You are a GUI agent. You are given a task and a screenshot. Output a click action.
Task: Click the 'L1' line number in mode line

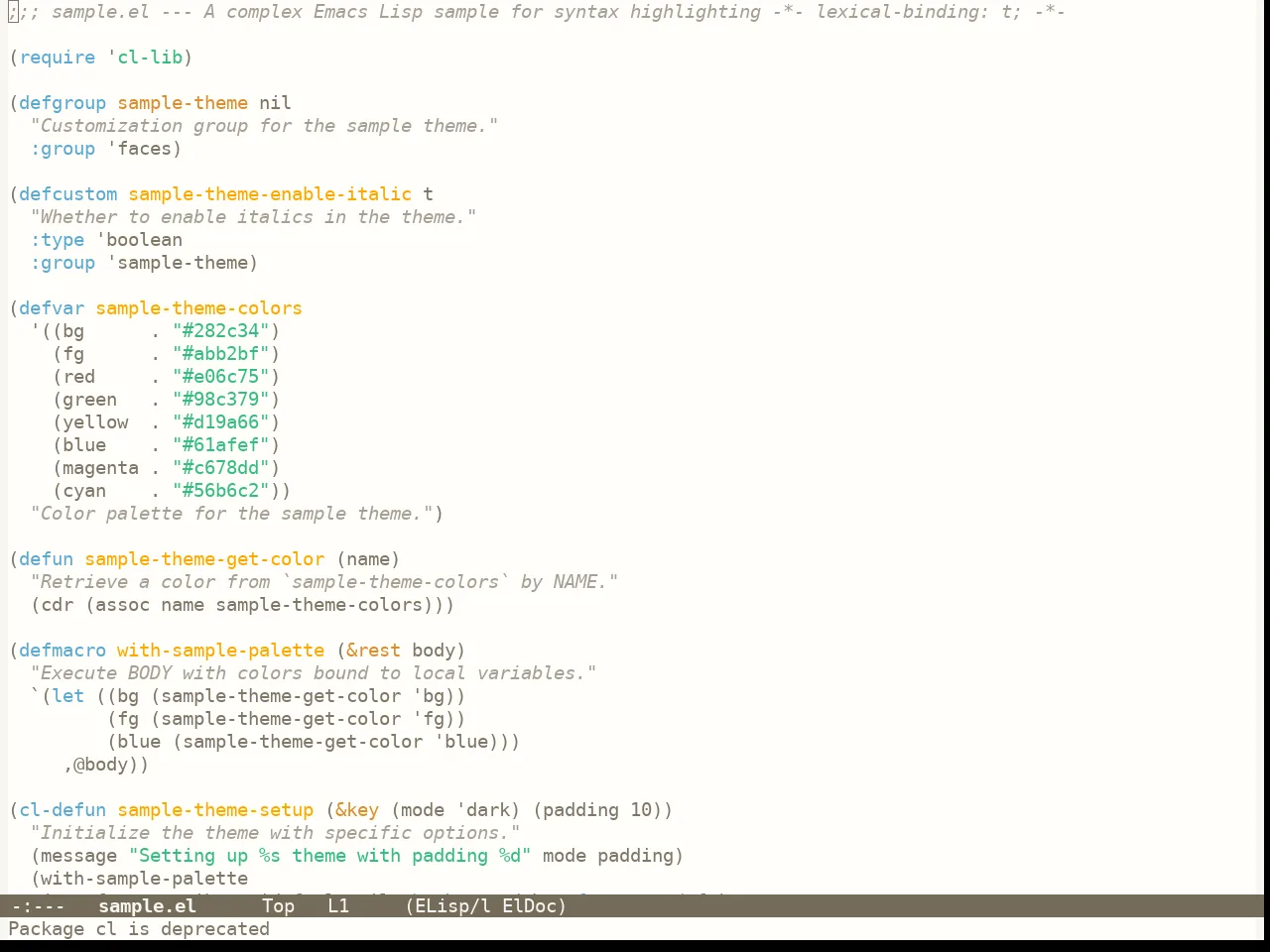point(338,905)
